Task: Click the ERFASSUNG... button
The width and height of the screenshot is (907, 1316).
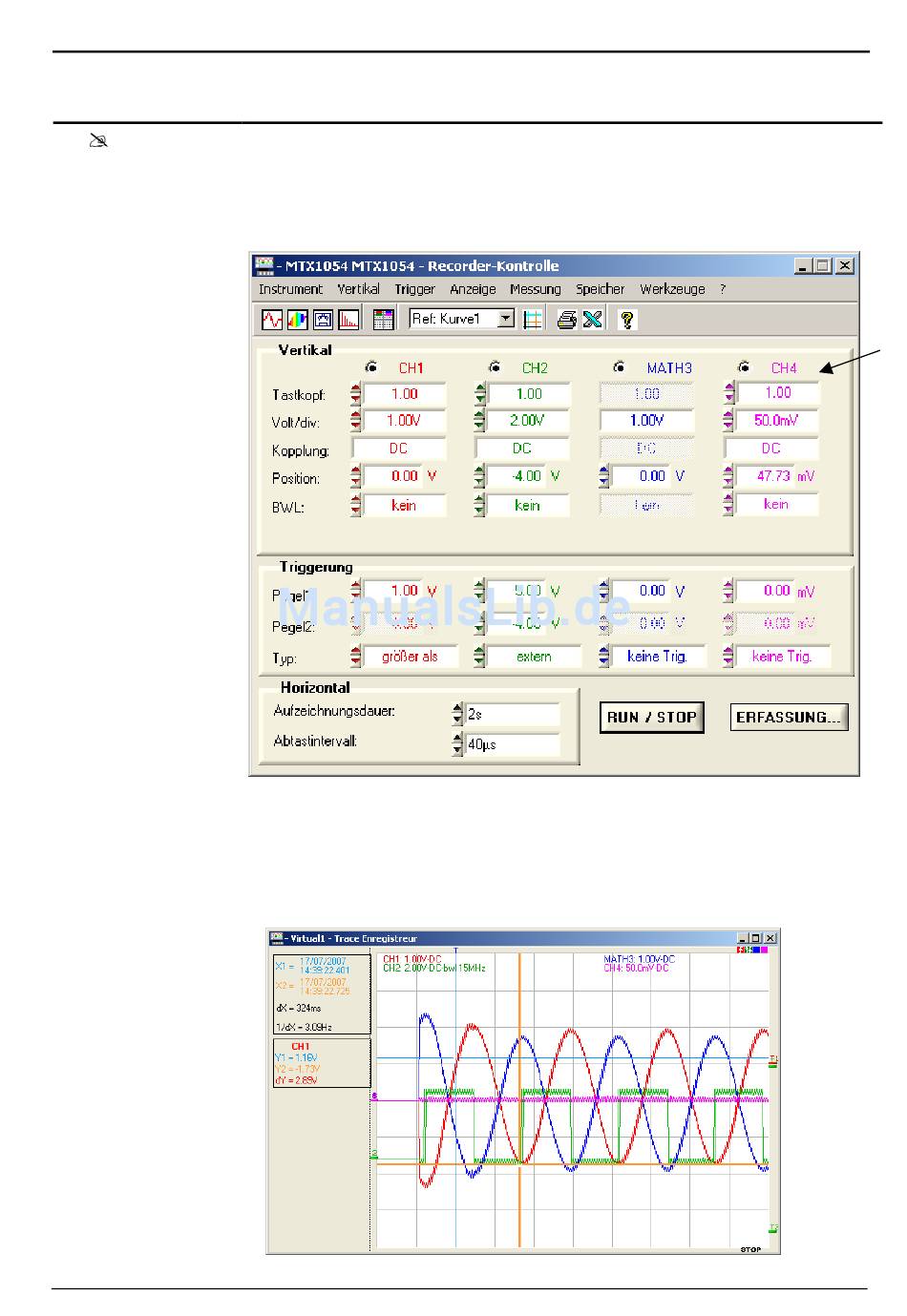Action: pos(789,718)
